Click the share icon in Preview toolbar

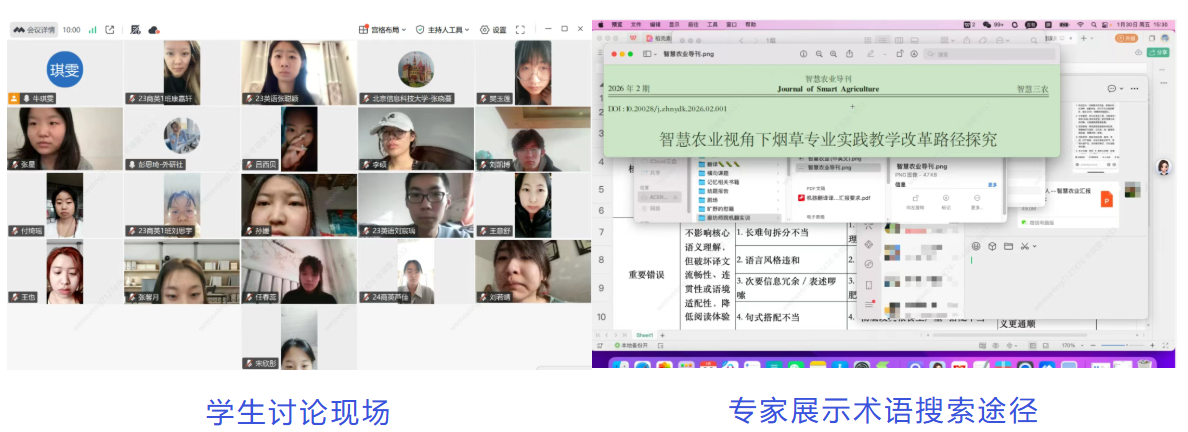tap(850, 54)
